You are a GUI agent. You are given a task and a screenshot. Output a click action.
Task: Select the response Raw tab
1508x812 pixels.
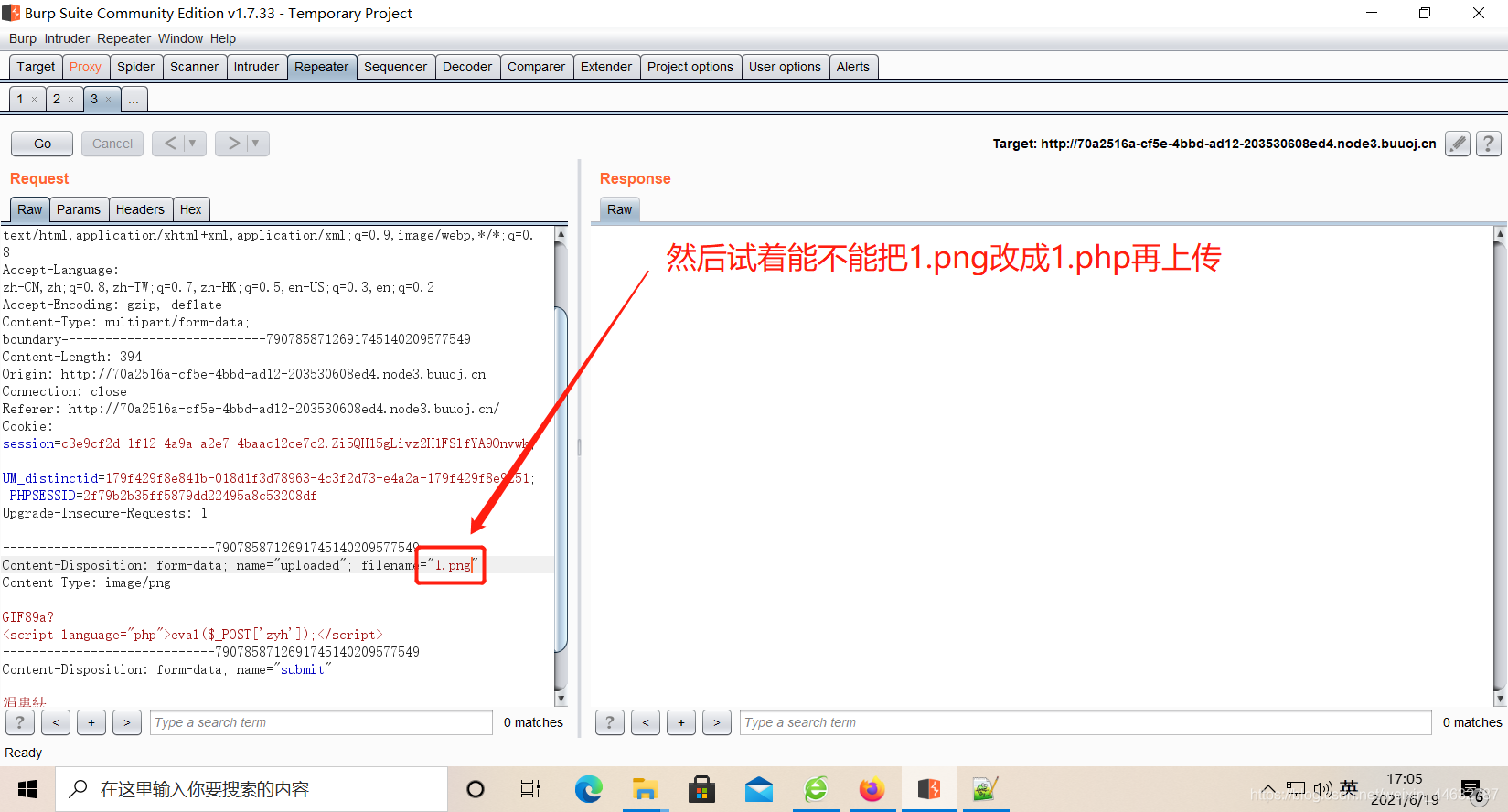[x=619, y=209]
